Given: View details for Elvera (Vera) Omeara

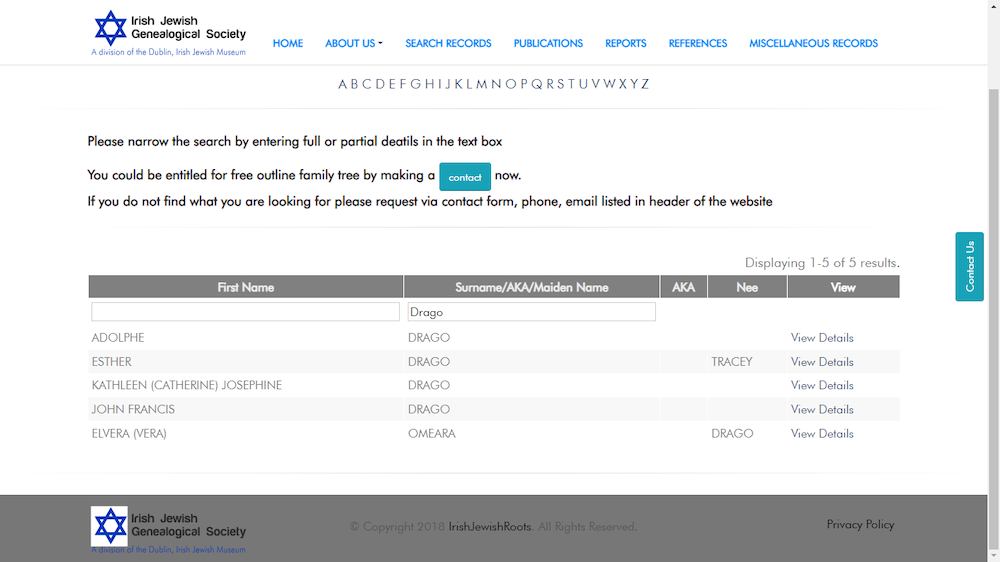Looking at the screenshot, I should click(x=822, y=434).
